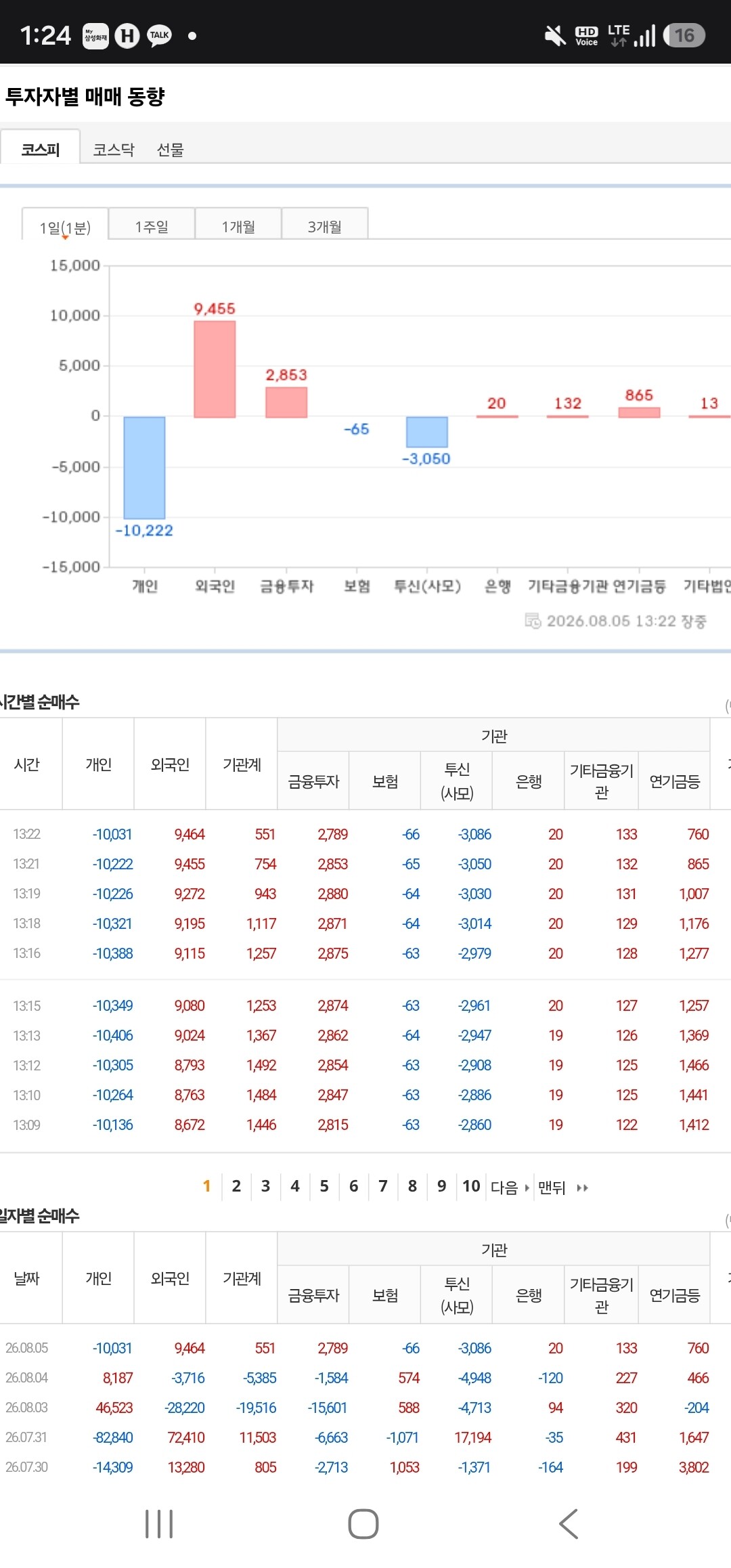731x1568 pixels.
Task: Tap the Android home button icon
Action: click(363, 1524)
